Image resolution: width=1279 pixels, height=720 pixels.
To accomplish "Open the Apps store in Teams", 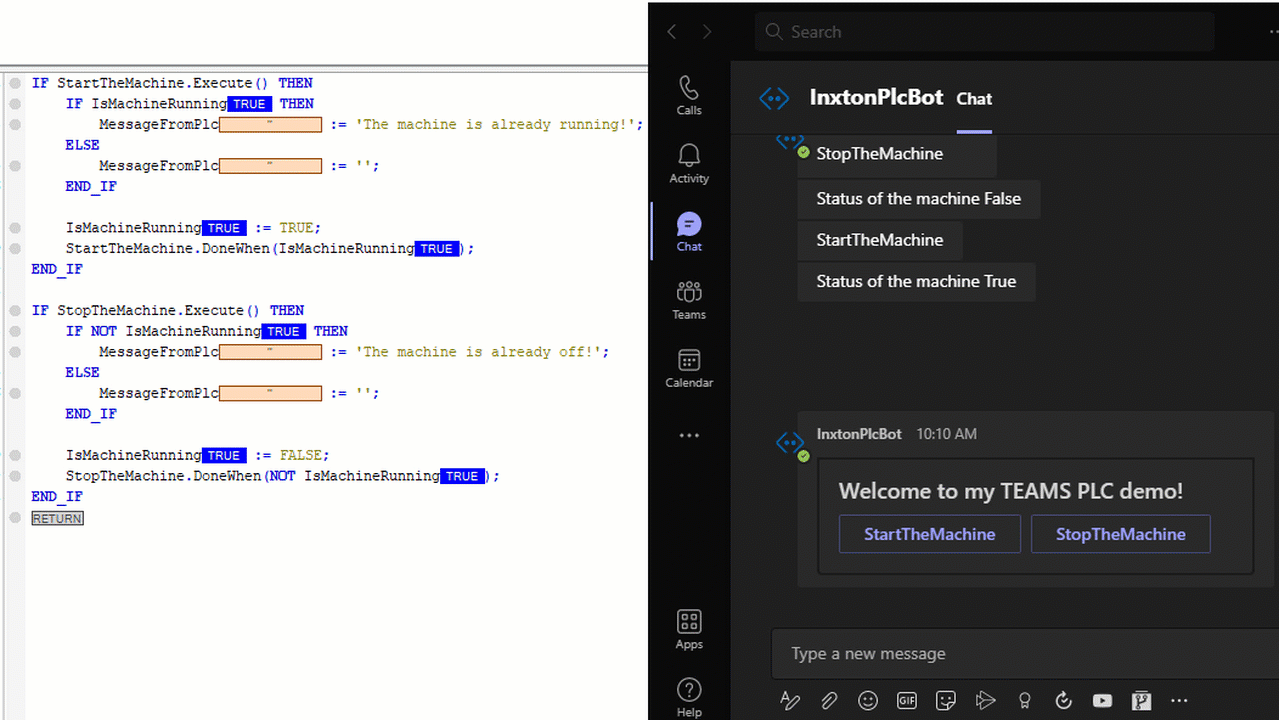I will [x=689, y=630].
